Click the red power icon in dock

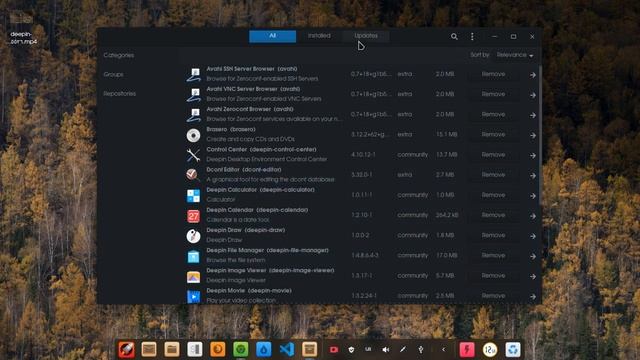click(467, 349)
